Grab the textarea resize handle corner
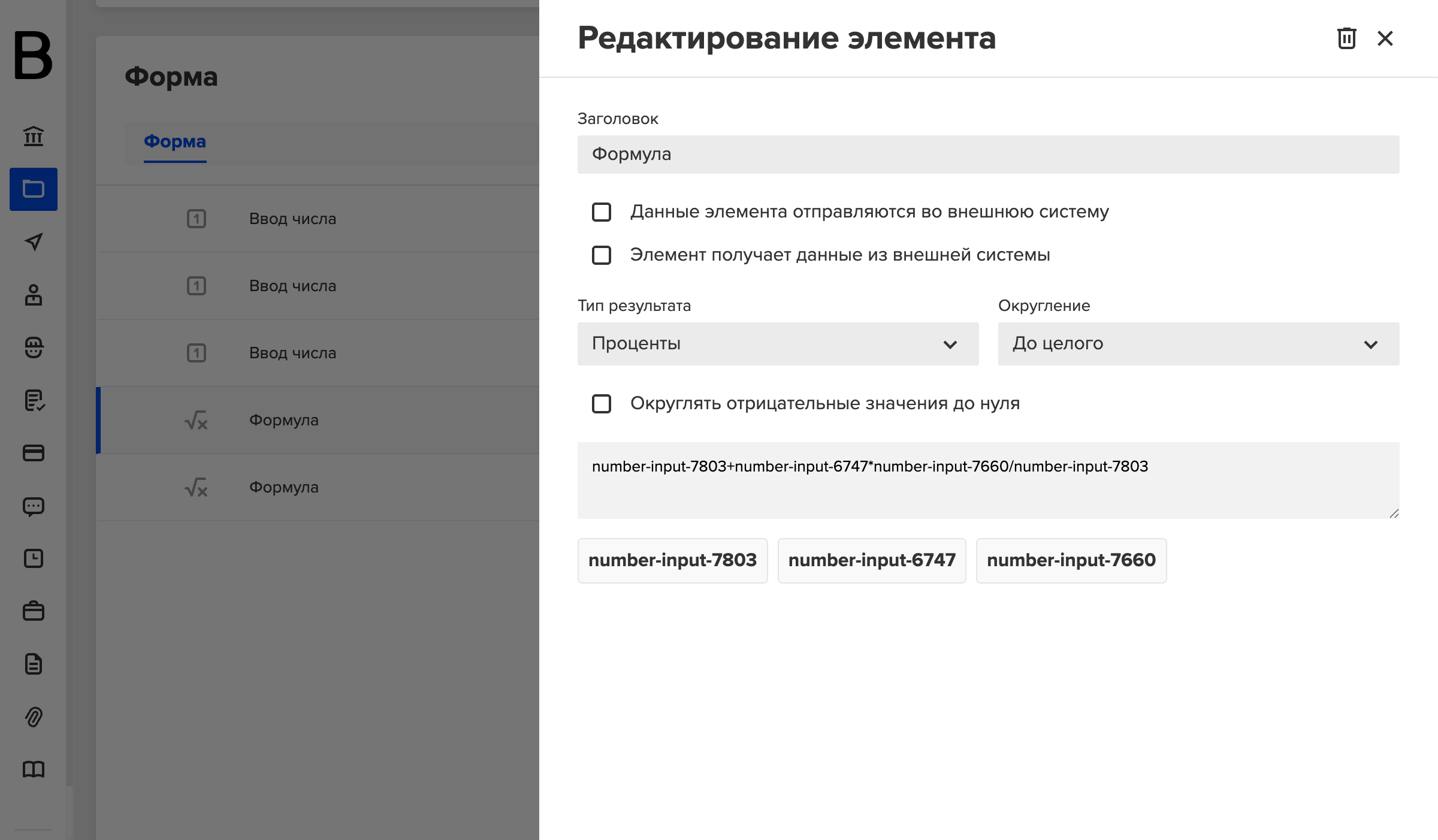This screenshot has height=840, width=1438. point(1394,513)
